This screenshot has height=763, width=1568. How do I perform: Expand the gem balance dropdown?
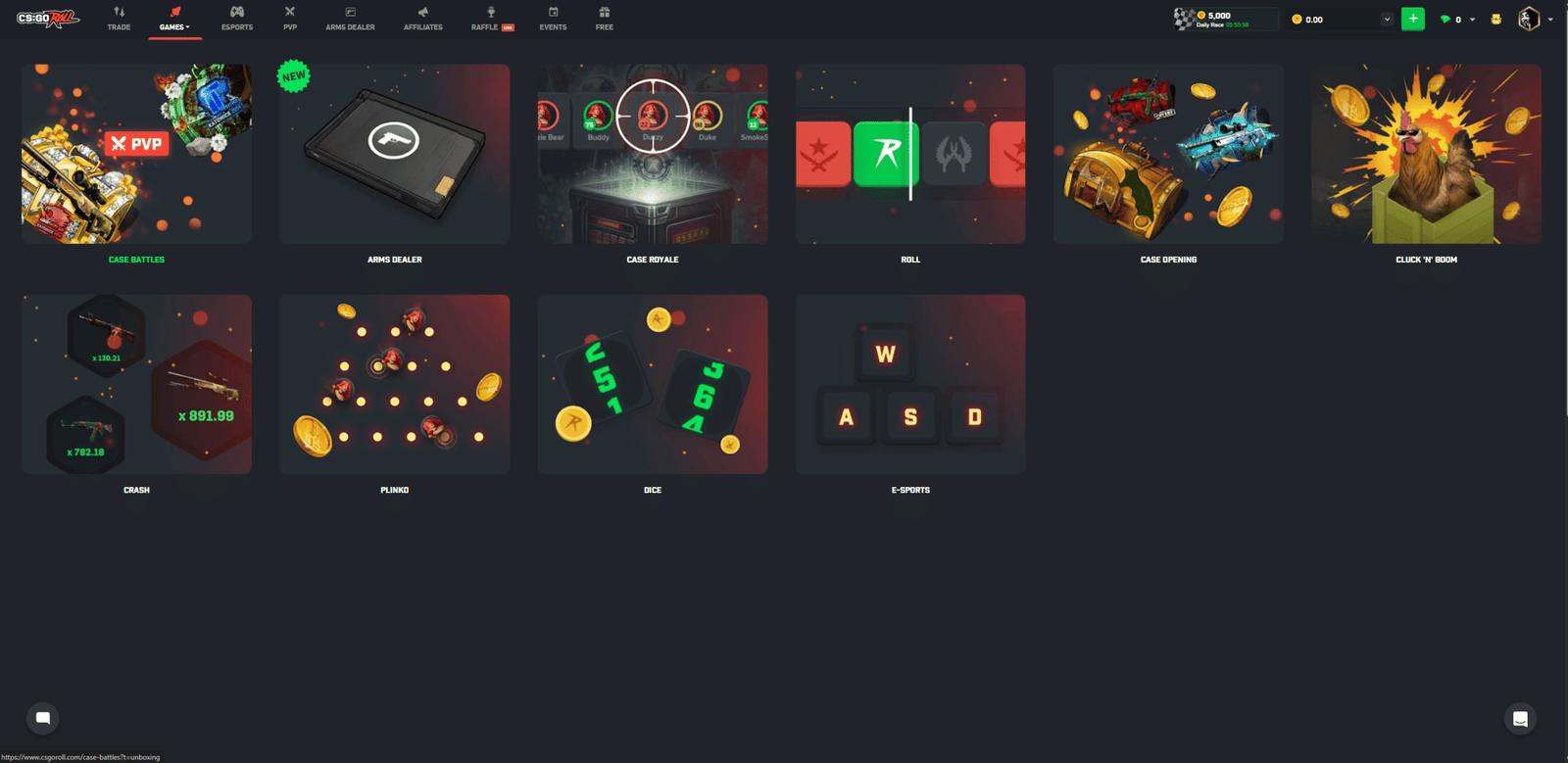click(1472, 20)
